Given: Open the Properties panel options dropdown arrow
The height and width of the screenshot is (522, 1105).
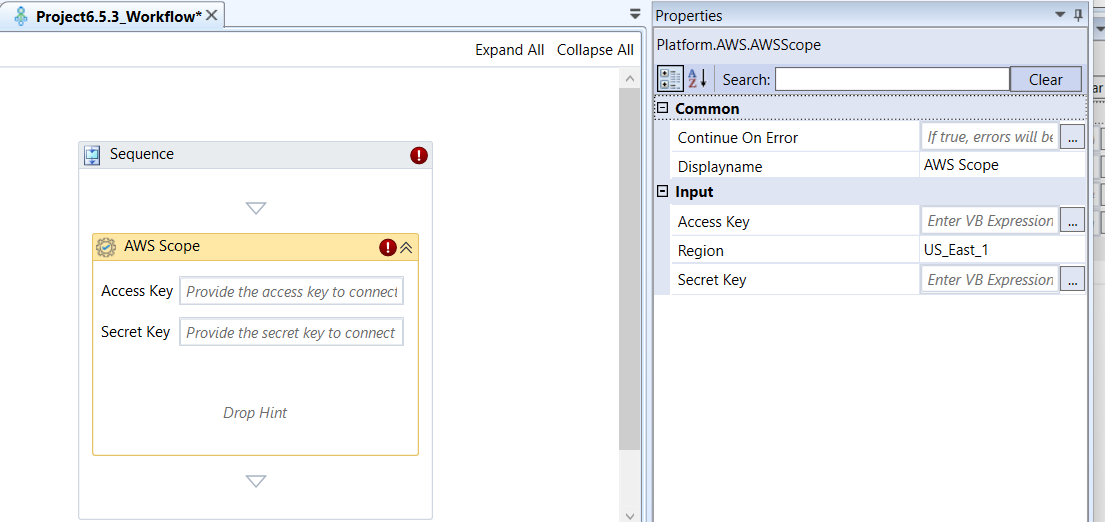Looking at the screenshot, I should (x=1060, y=14).
